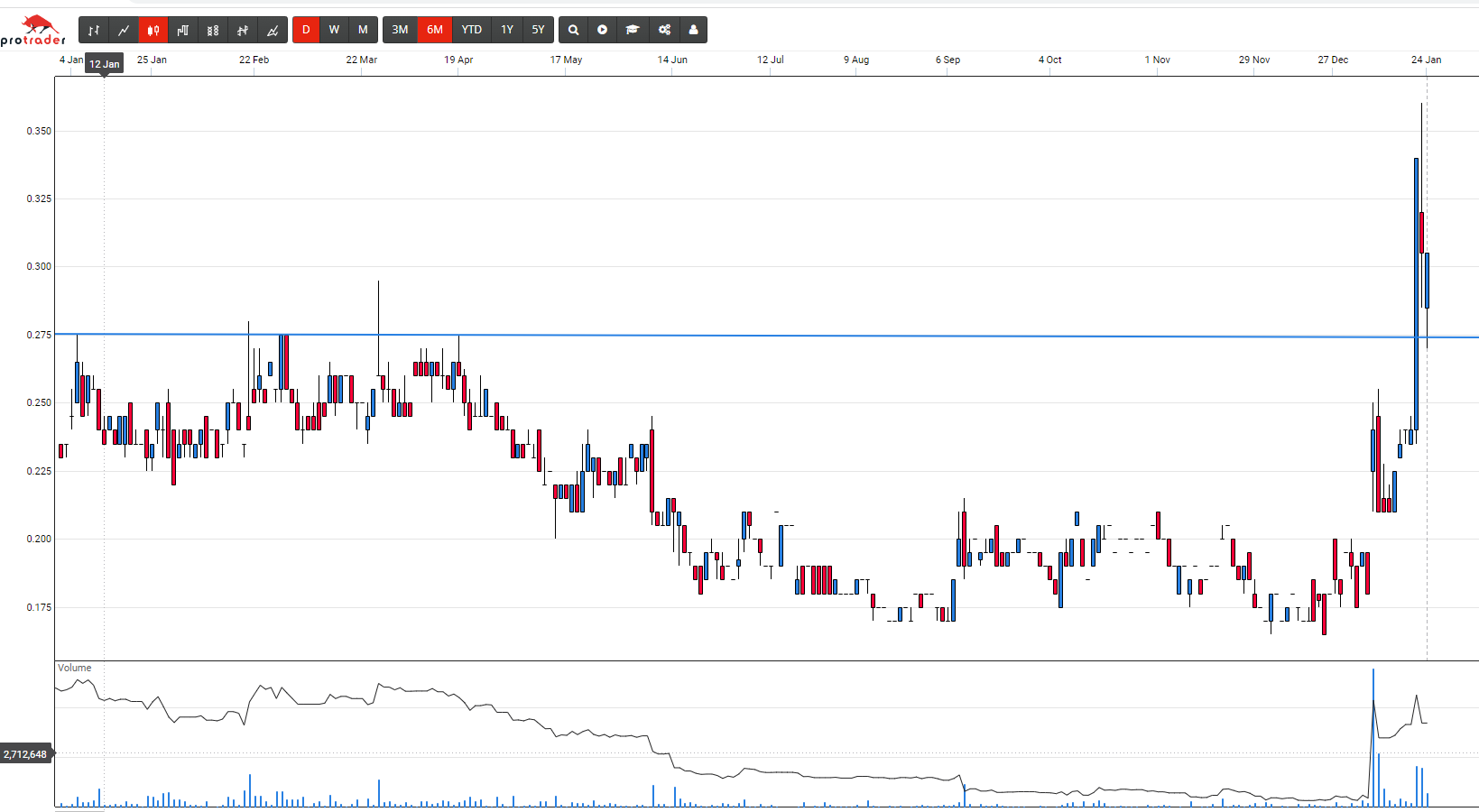Click the 0.200 price axis label

tap(39, 539)
